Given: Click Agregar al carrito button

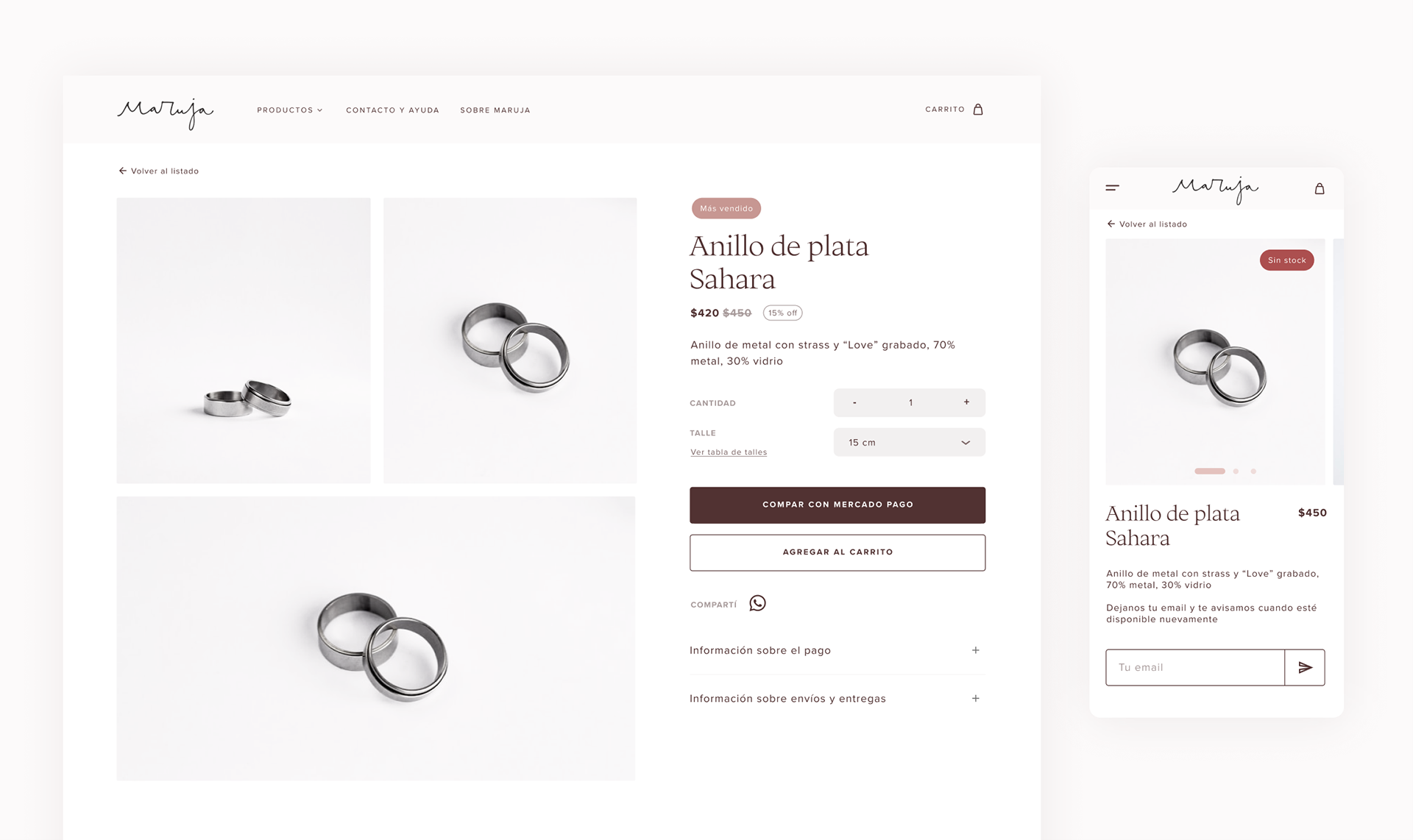Looking at the screenshot, I should point(837,552).
